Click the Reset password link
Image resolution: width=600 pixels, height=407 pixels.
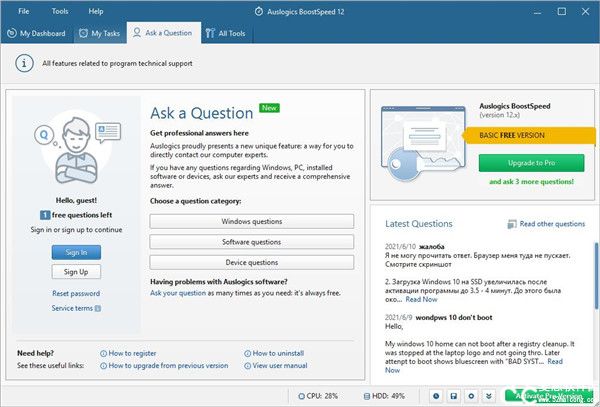[x=76, y=293]
